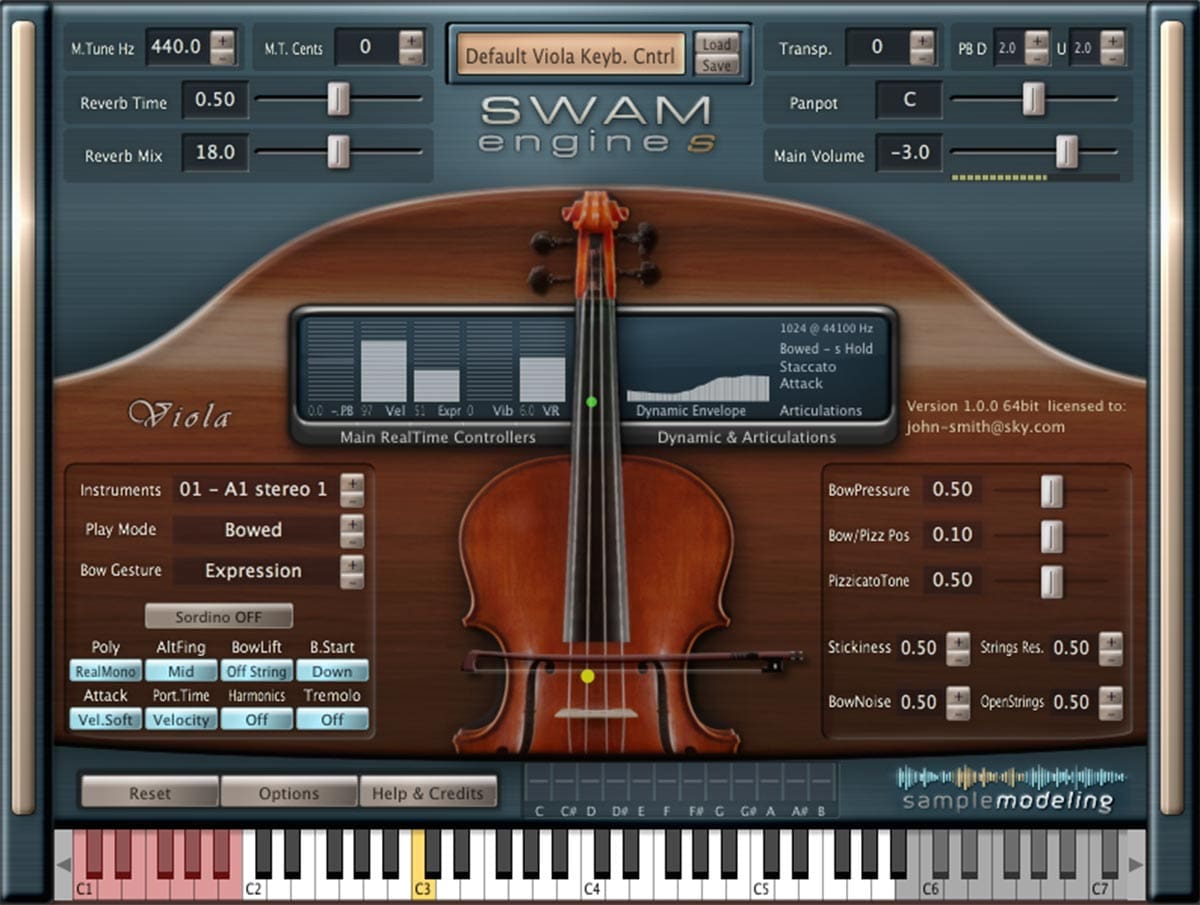Open Bow Gesture Expression selector
1200x905 pixels.
[x=253, y=571]
